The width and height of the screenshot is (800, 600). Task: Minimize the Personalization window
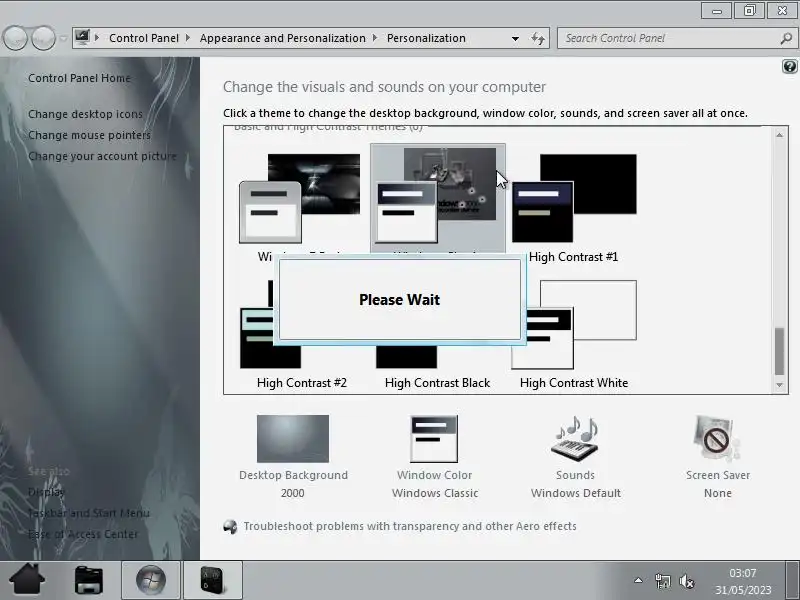point(717,11)
